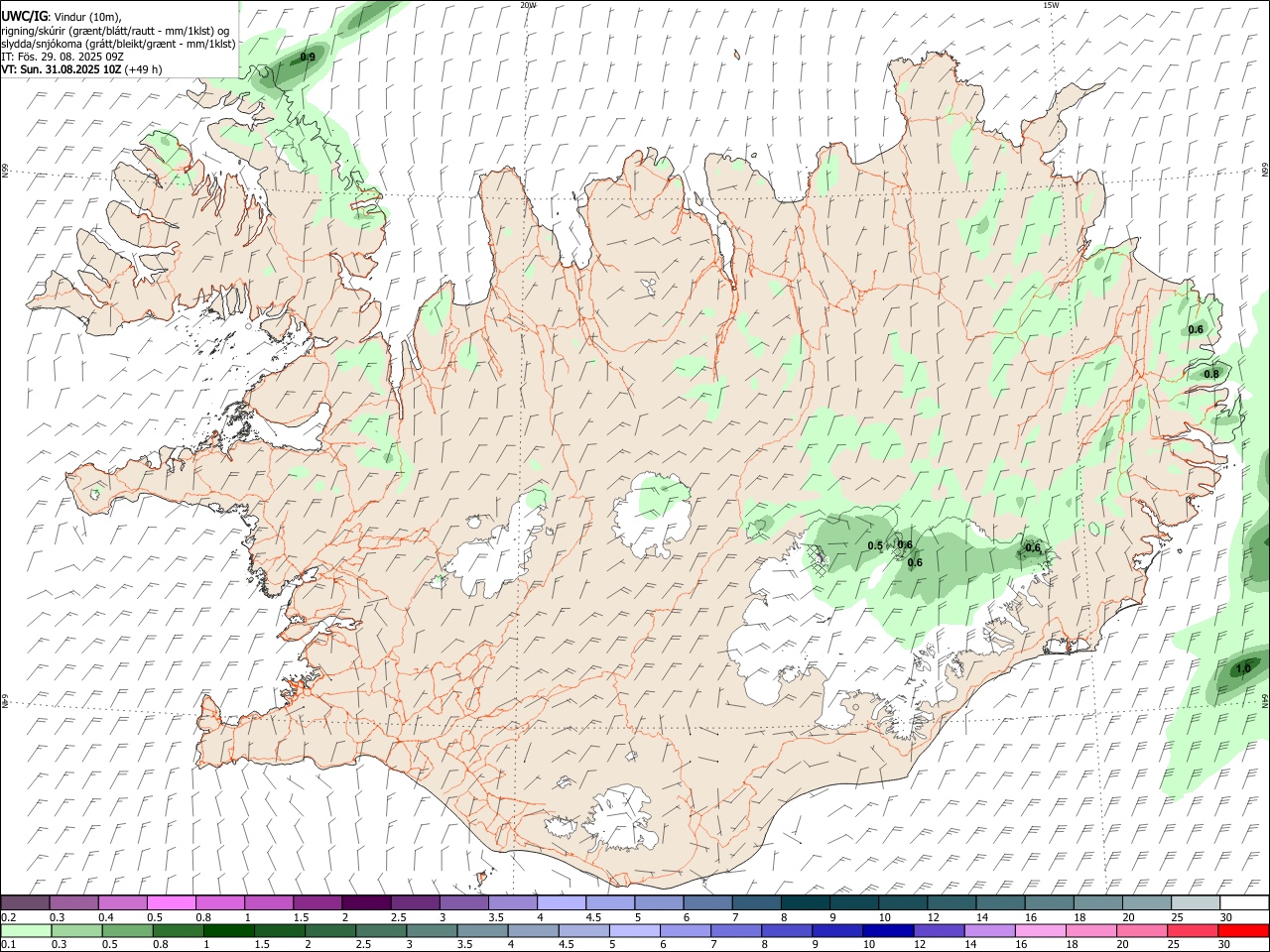Pick the bright pink top-row swatch between 0.5 and 0.8
The height and width of the screenshot is (952, 1270).
coord(171,902)
